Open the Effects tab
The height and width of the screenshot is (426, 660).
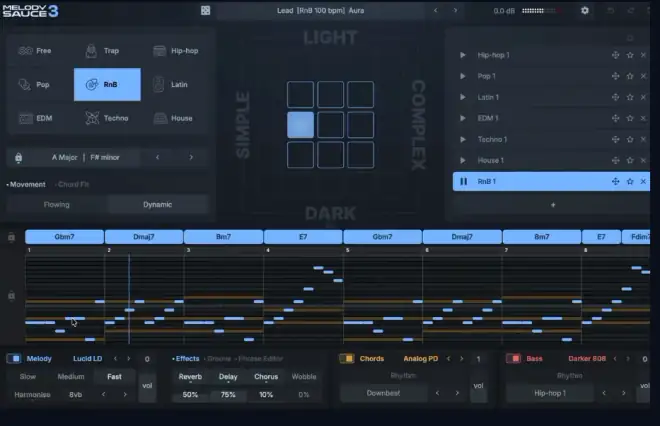(186, 359)
